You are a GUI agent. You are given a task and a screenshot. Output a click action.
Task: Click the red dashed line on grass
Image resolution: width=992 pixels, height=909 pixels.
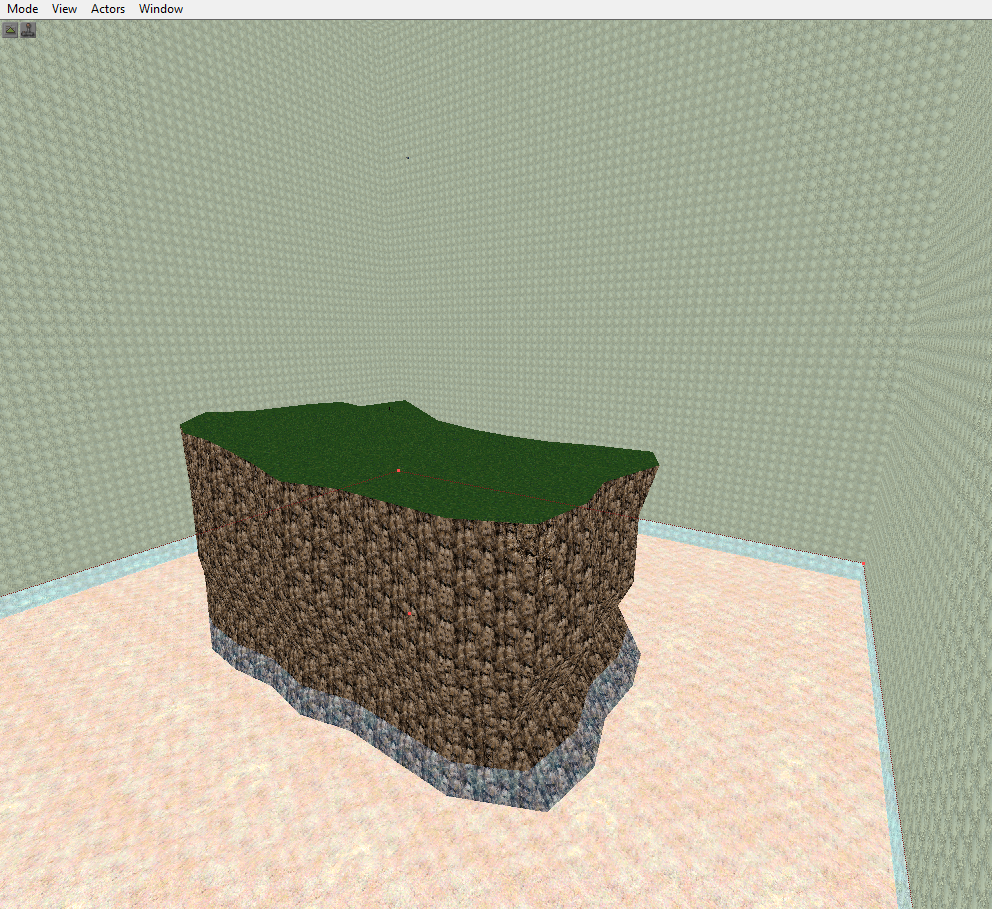pyautogui.click(x=500, y=490)
